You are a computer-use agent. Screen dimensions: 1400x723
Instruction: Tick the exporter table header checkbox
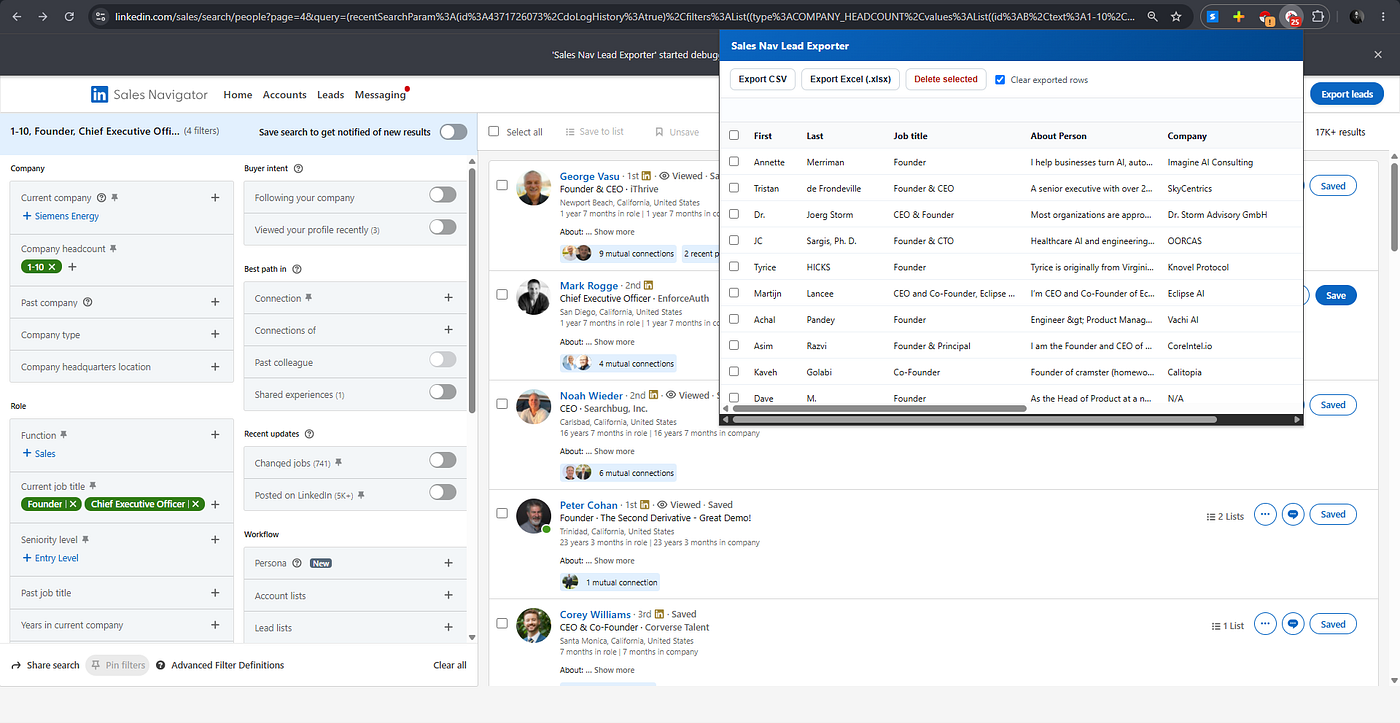[x=735, y=136]
